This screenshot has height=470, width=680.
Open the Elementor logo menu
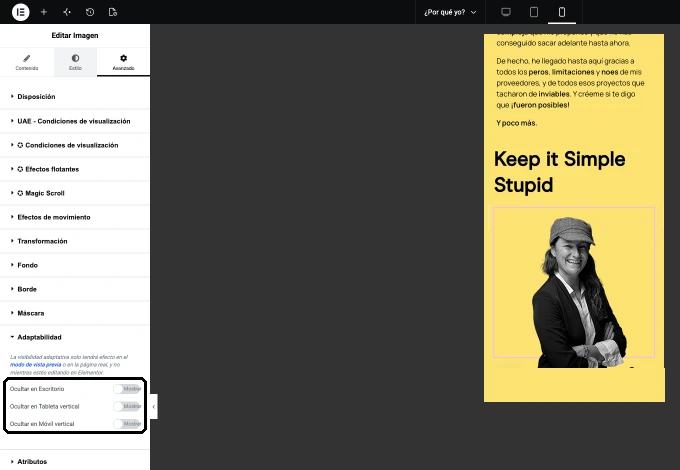click(x=20, y=12)
